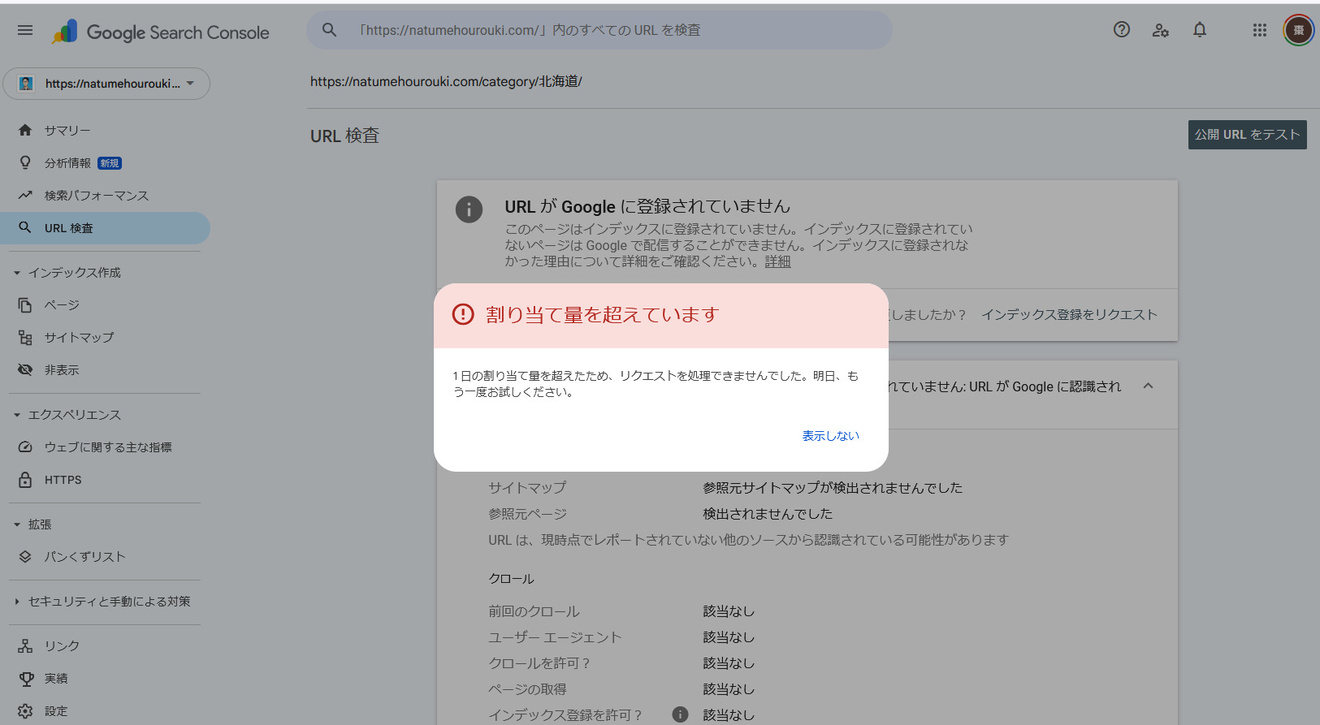The width and height of the screenshot is (1320, 725).
Task: Click 参照元サイトマップが検出されませんでした text
Action: pyautogui.click(x=833, y=488)
